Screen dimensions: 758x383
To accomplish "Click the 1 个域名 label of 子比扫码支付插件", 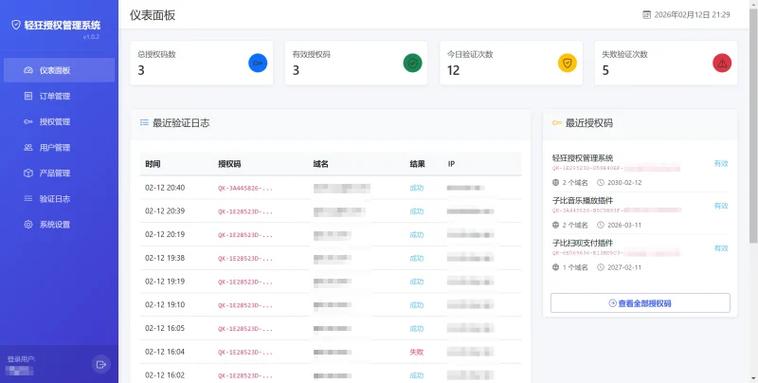I will [x=575, y=267].
